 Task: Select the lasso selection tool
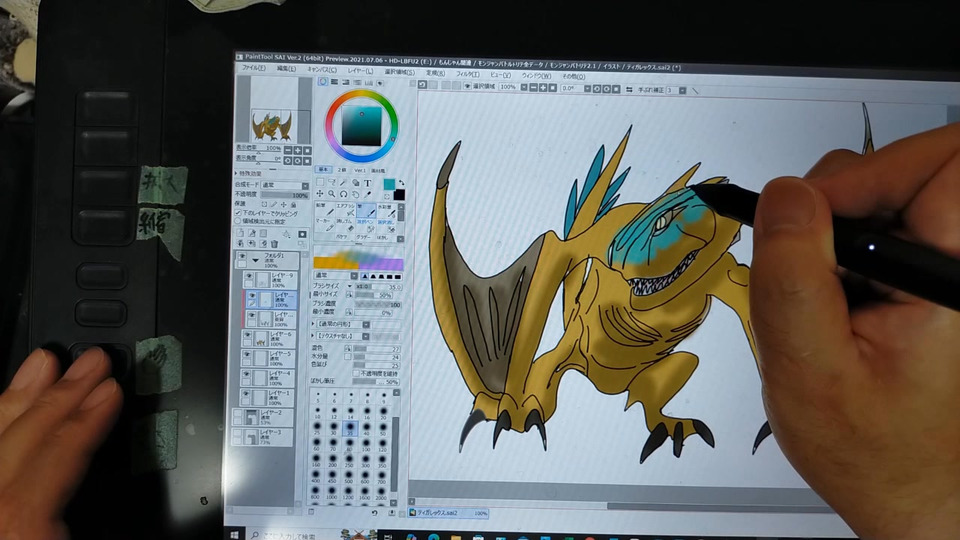click(332, 182)
